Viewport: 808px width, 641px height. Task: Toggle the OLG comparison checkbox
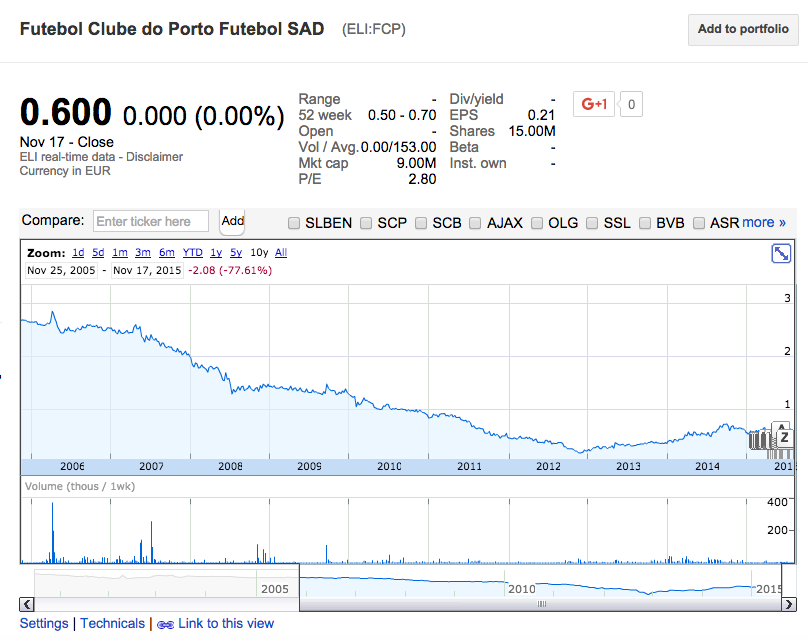point(537,223)
